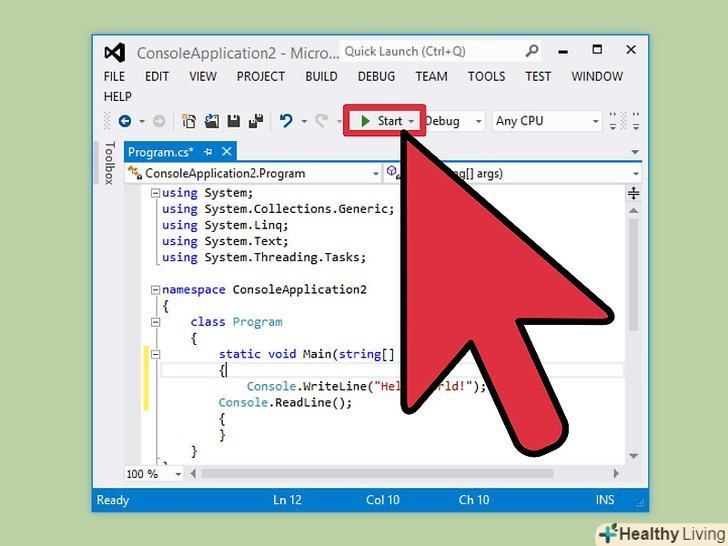Open the document tab list dropdown arrow

(x=635, y=152)
